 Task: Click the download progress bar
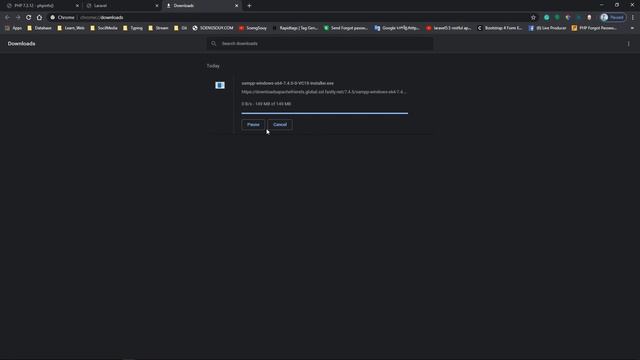coord(324,113)
